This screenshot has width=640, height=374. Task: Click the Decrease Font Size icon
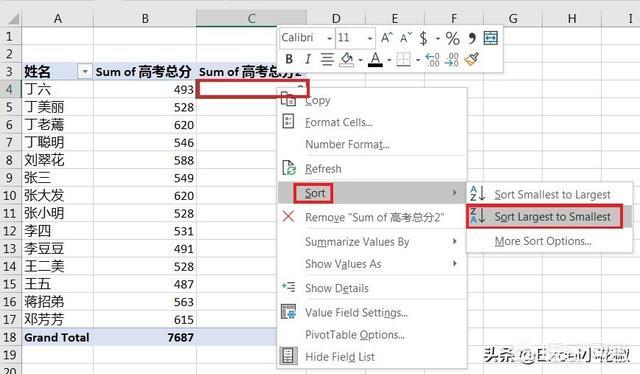click(406, 38)
